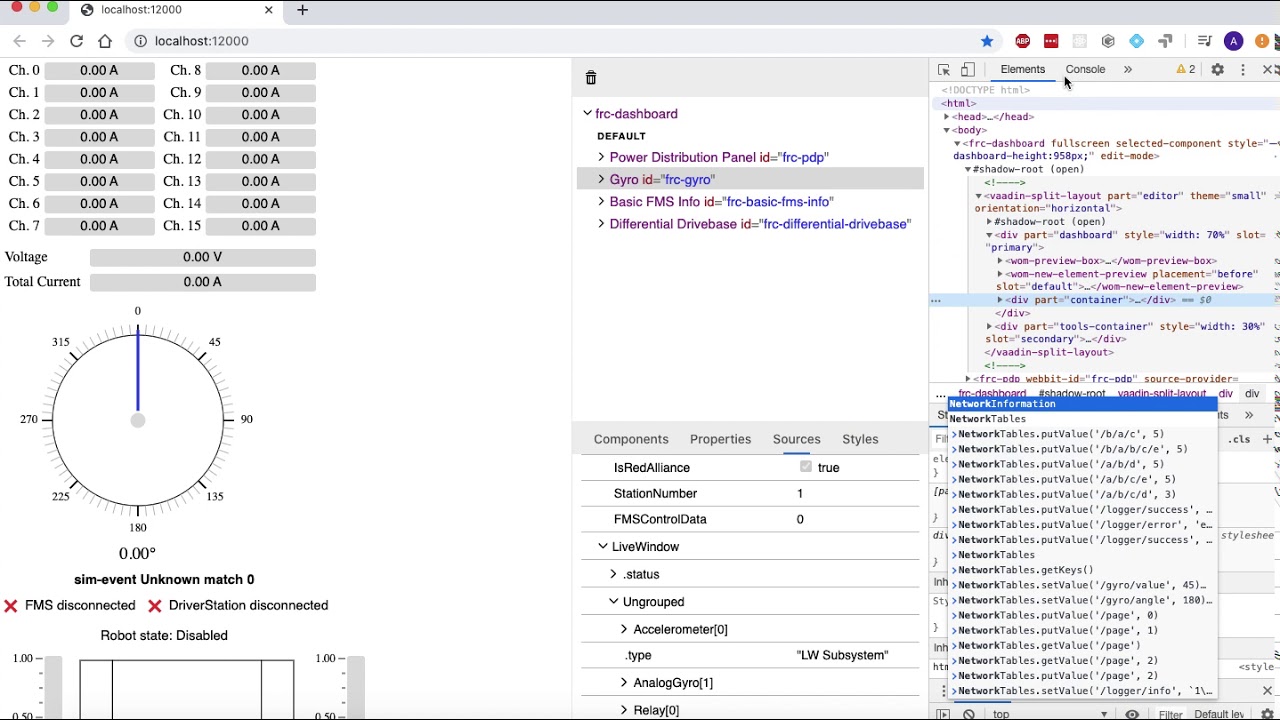The image size is (1280, 720).
Task: Bookmark page with the star icon
Action: 987,41
